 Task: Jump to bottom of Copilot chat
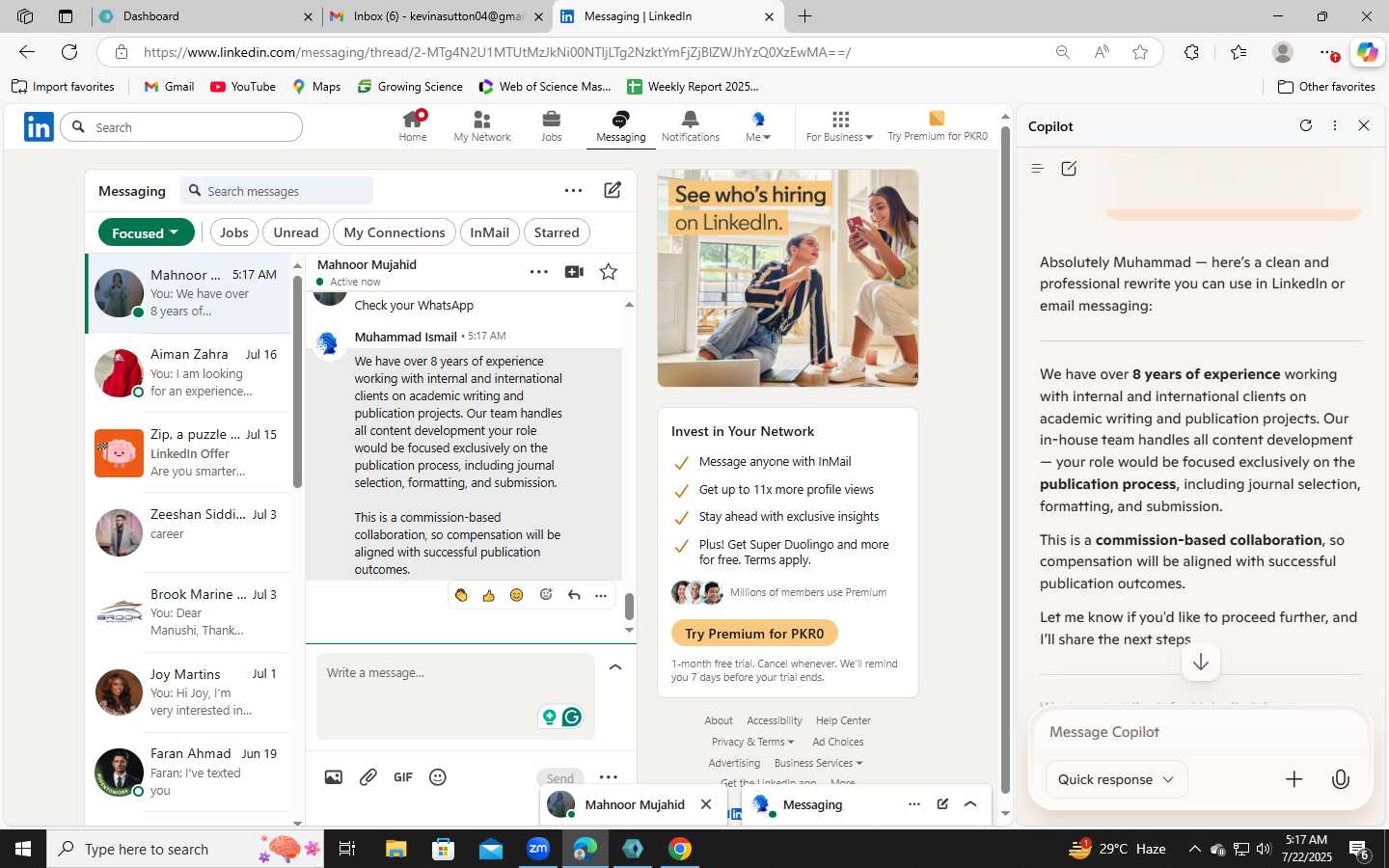point(1201,663)
